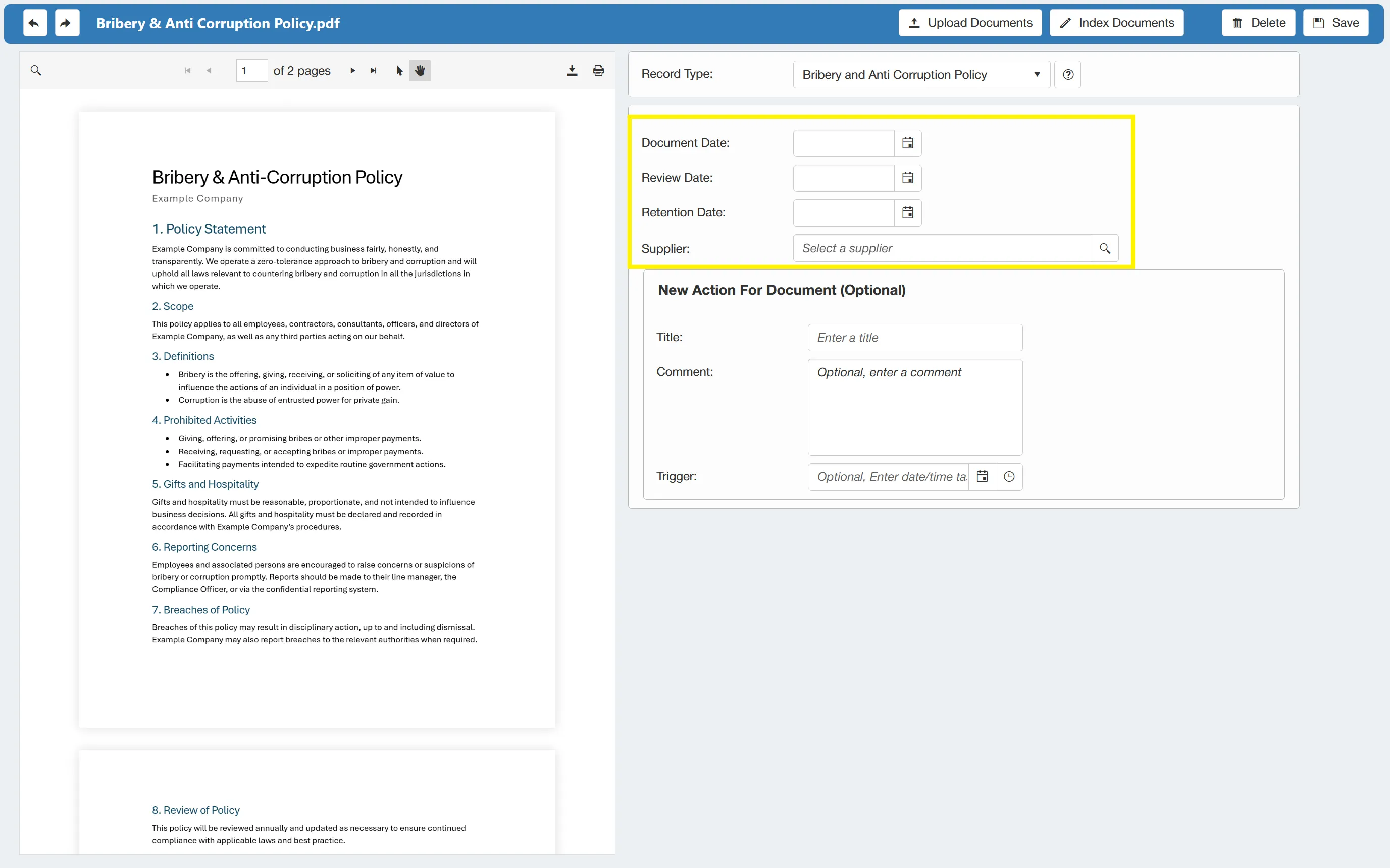The image size is (1390, 868).
Task: Open the PDF viewer search magnifier
Action: [x=36, y=70]
